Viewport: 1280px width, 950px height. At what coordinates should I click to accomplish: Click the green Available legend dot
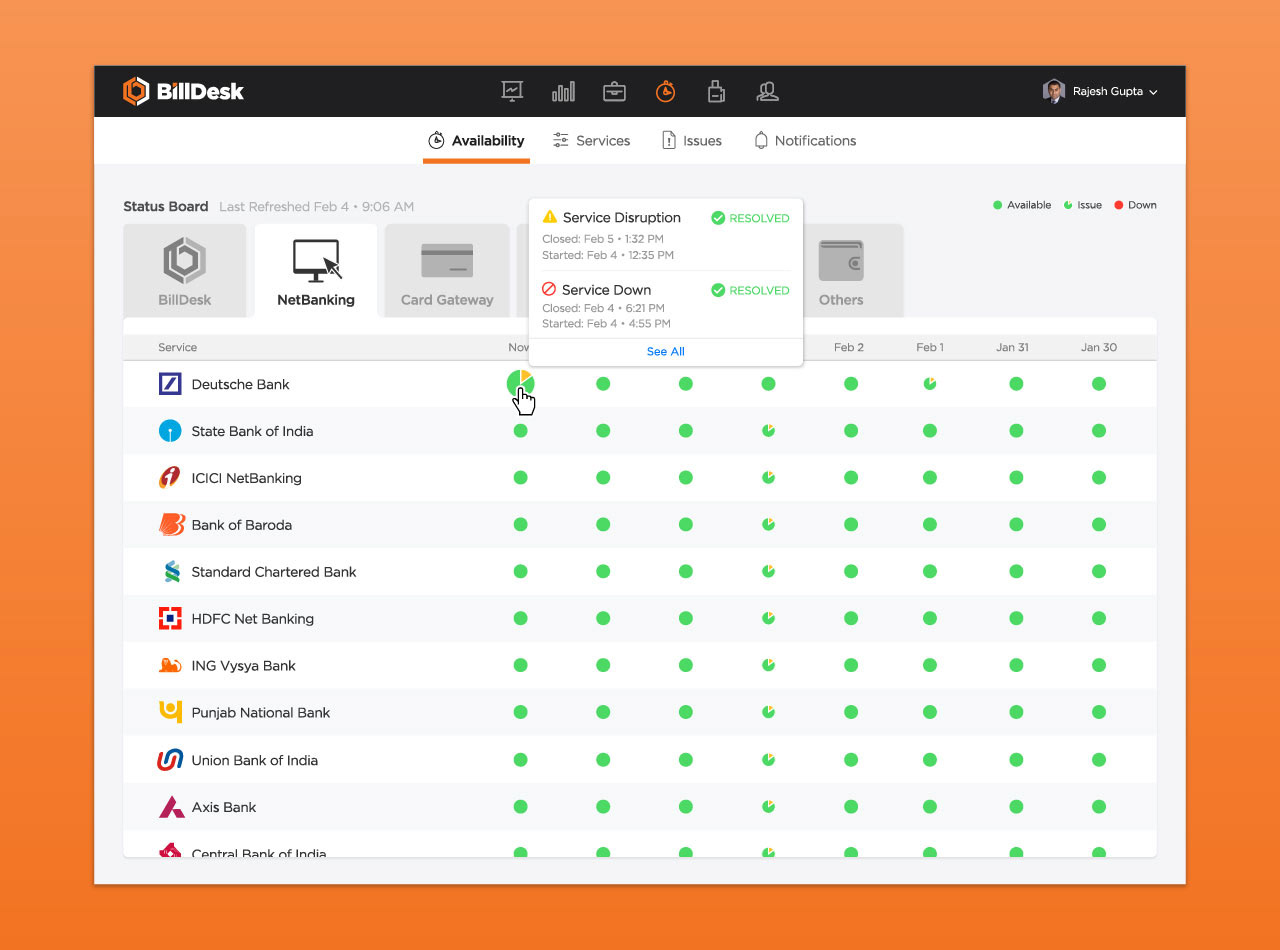997,205
